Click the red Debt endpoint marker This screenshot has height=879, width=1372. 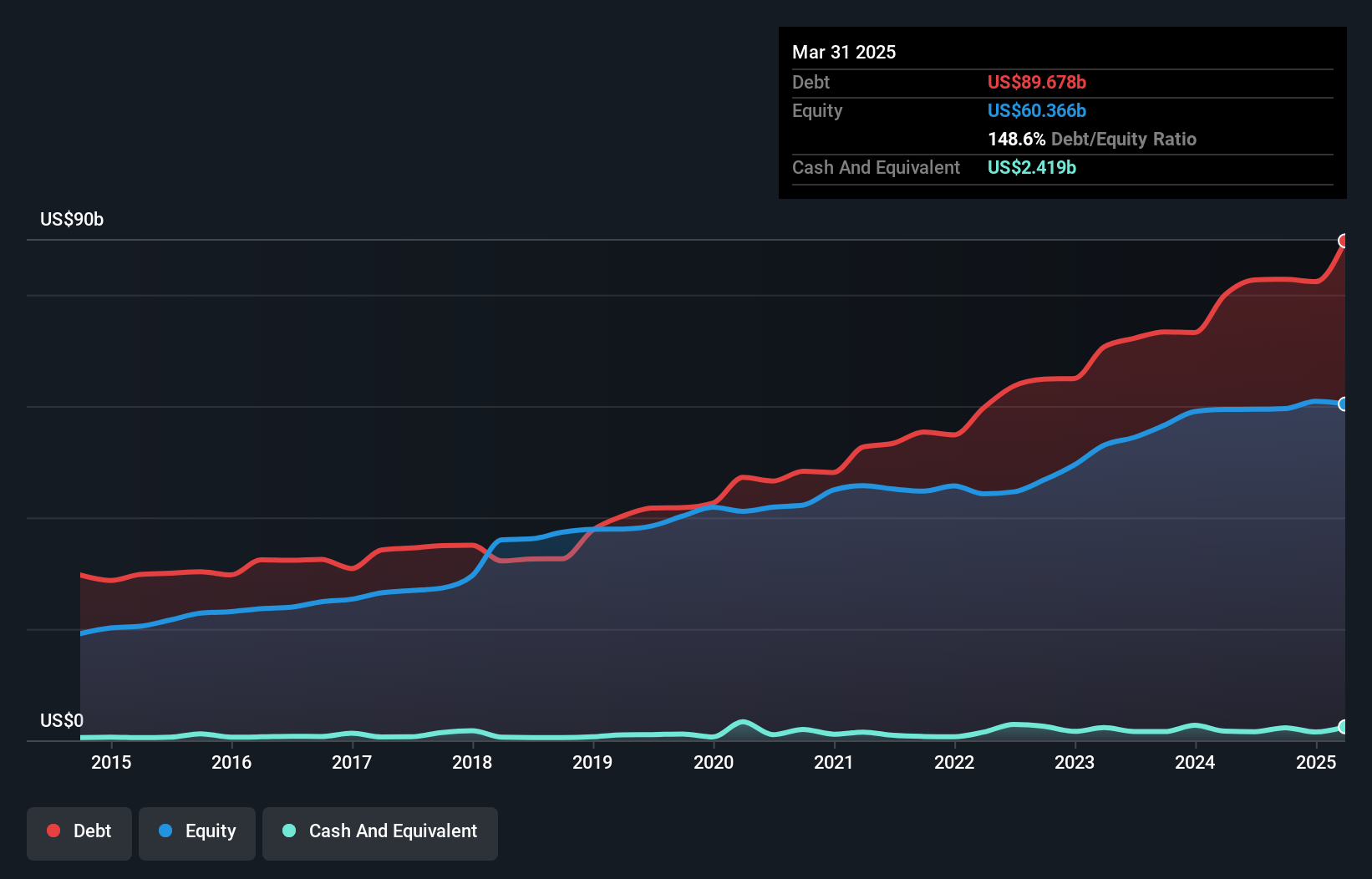(x=1344, y=241)
